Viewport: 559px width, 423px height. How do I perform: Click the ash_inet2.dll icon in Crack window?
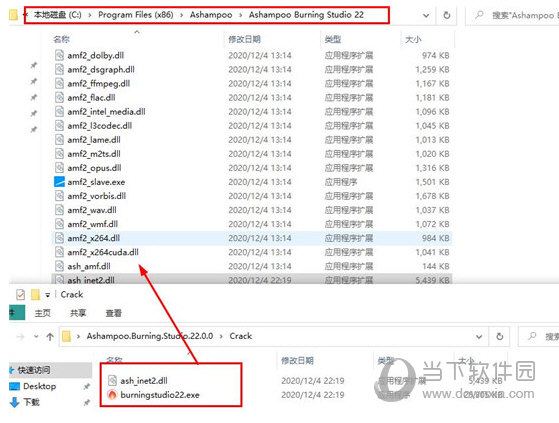(112, 381)
